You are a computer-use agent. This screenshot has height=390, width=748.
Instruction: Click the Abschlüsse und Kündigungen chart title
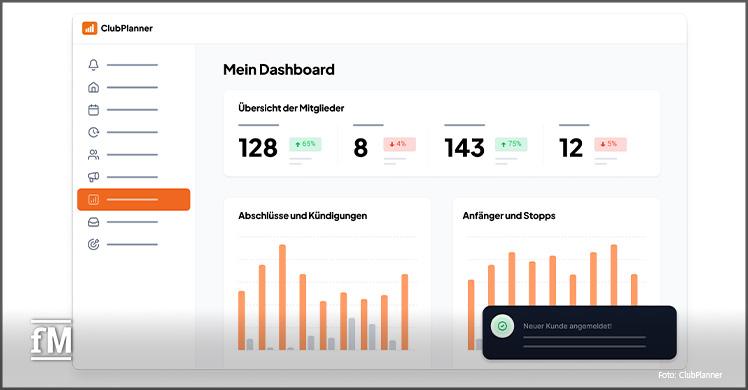(x=302, y=216)
